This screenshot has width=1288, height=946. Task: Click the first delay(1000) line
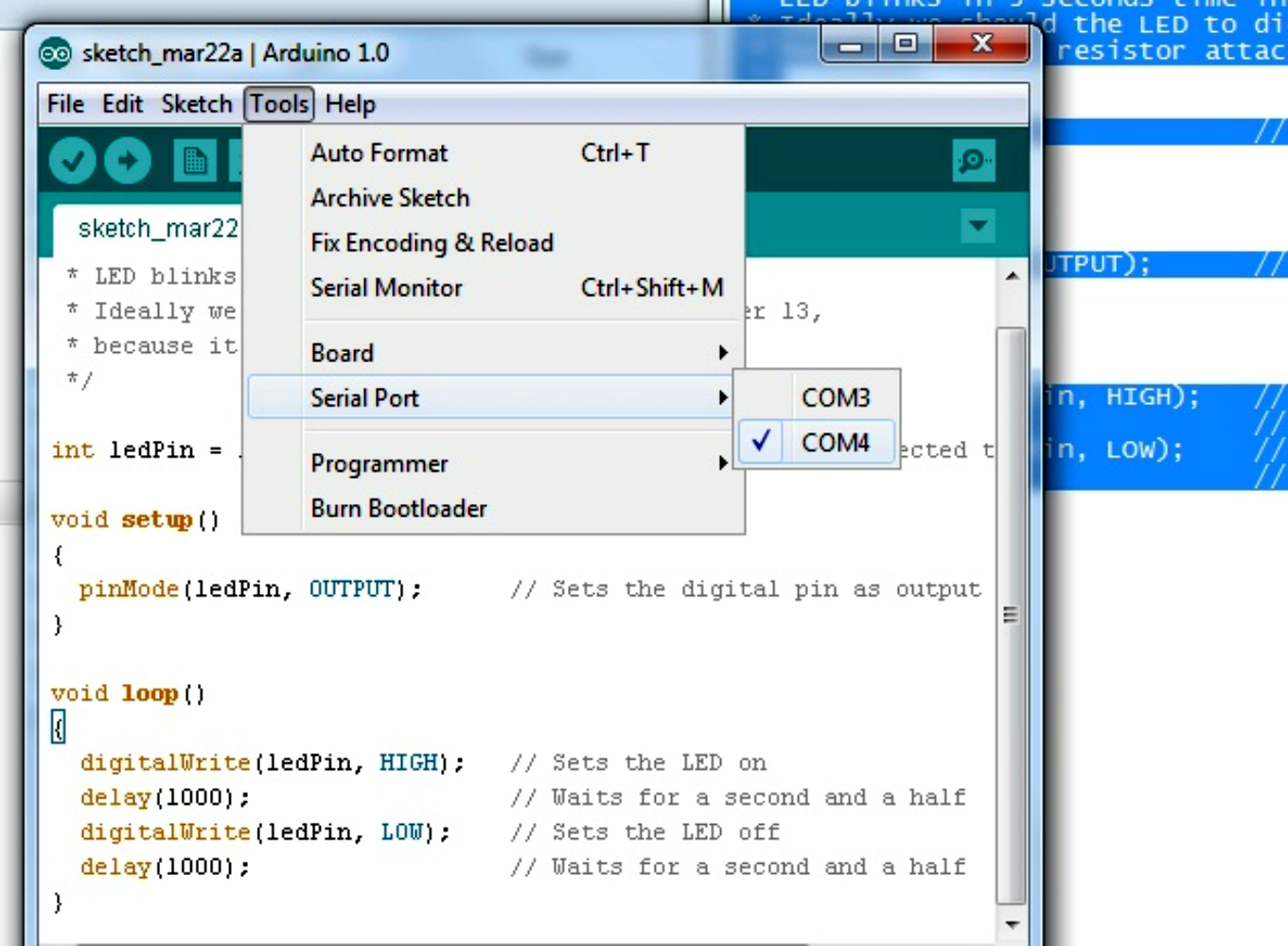pos(165,797)
